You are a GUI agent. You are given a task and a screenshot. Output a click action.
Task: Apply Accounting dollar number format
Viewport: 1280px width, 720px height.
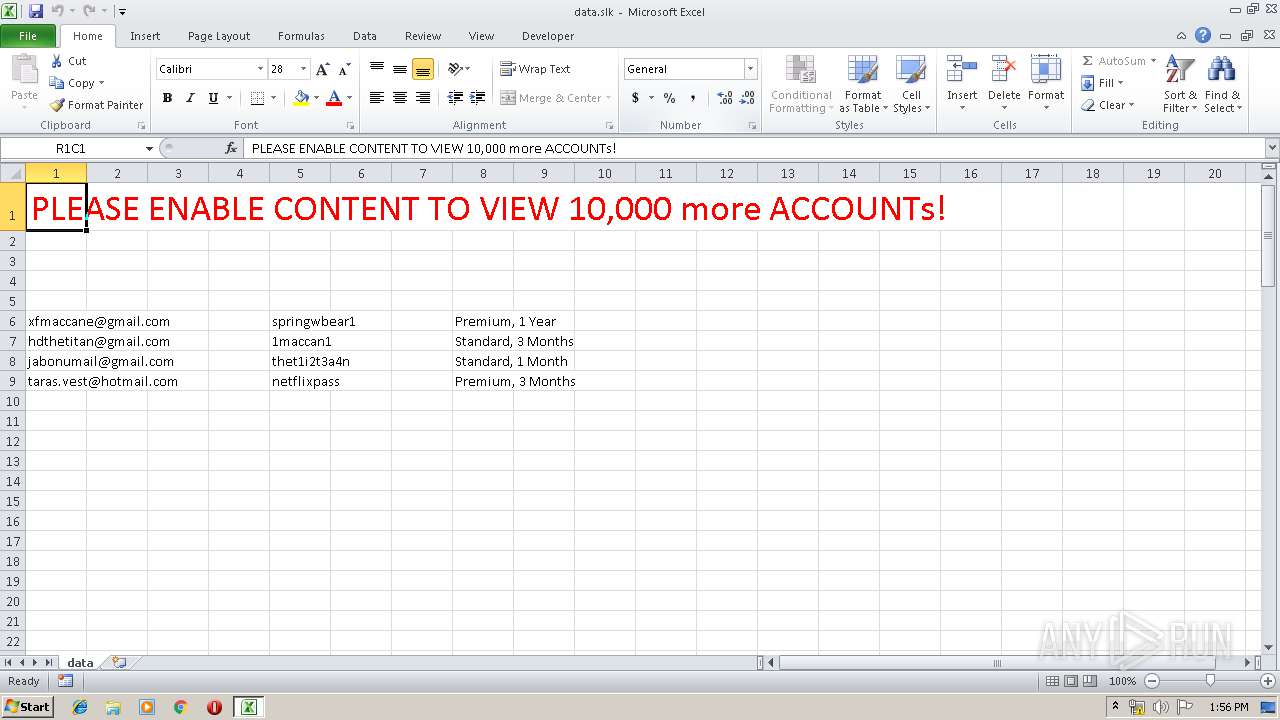(635, 98)
